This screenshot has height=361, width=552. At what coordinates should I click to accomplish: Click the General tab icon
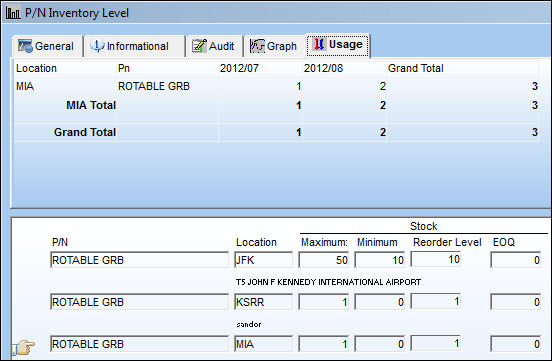coord(25,46)
